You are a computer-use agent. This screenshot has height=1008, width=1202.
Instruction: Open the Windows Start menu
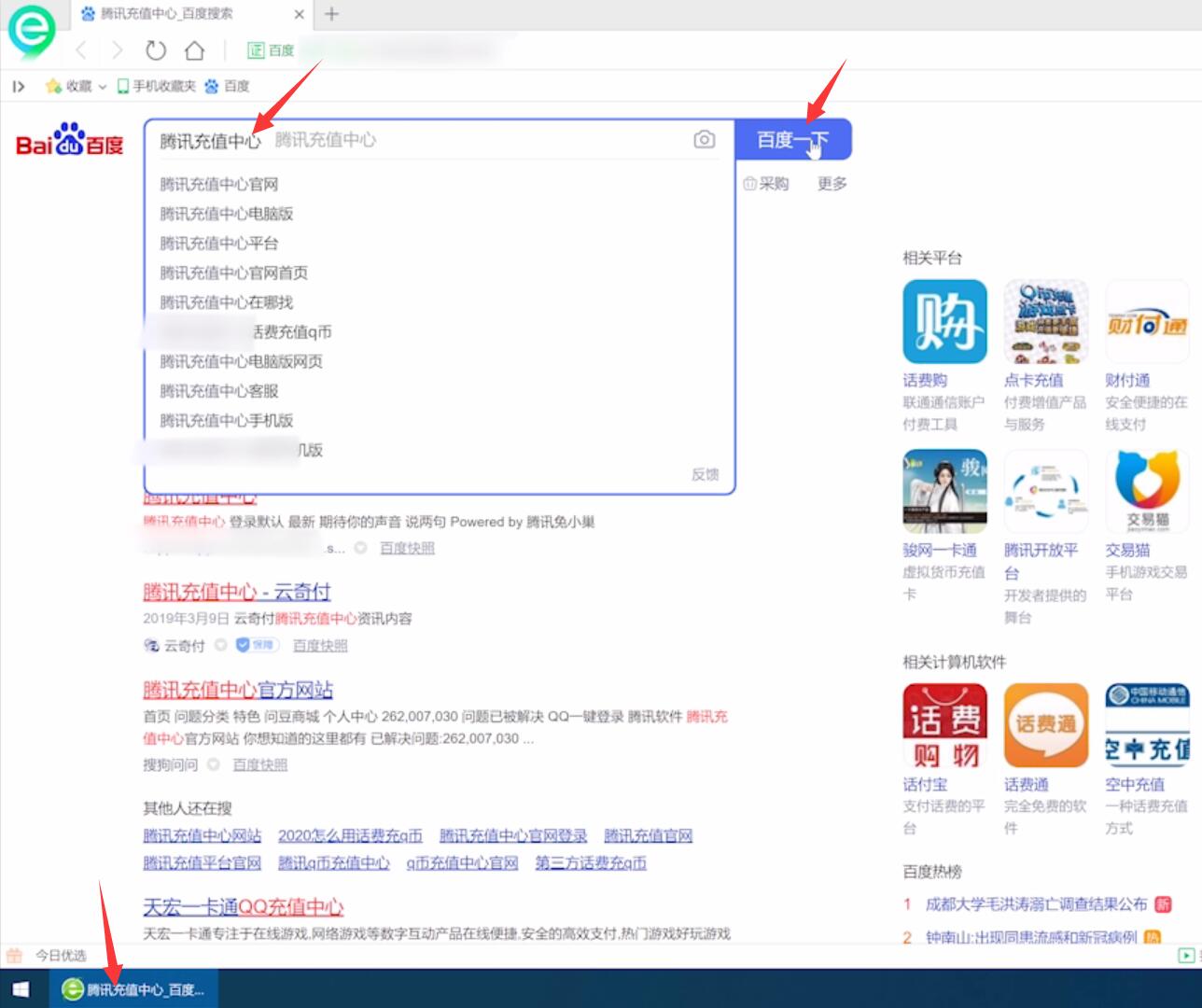21,988
